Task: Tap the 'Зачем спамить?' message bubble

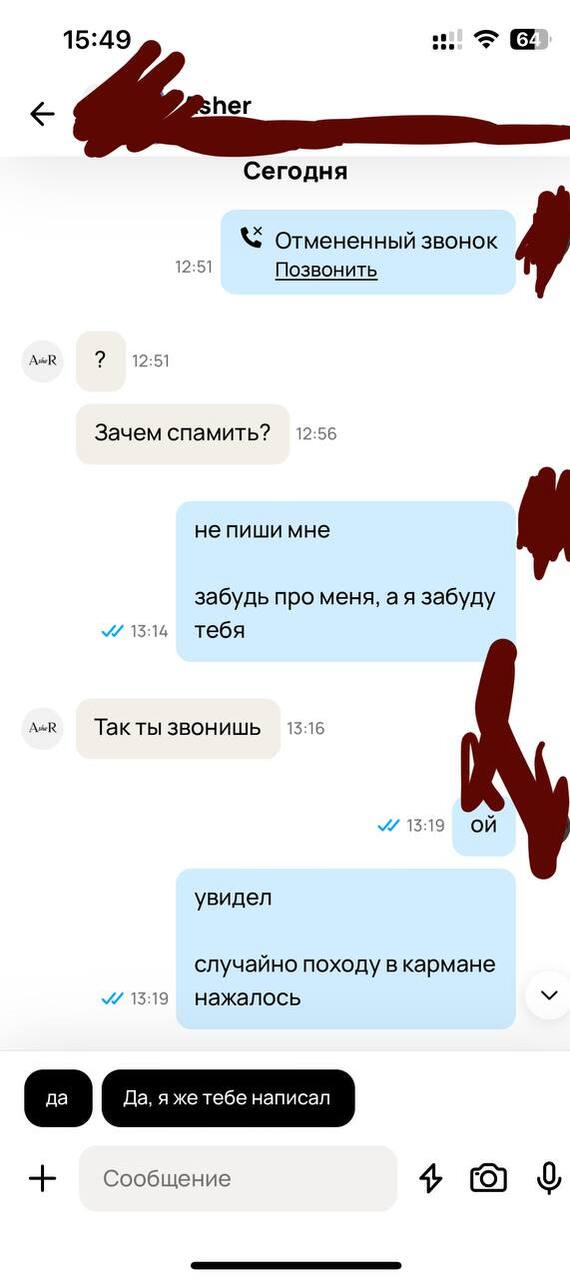Action: 183,434
